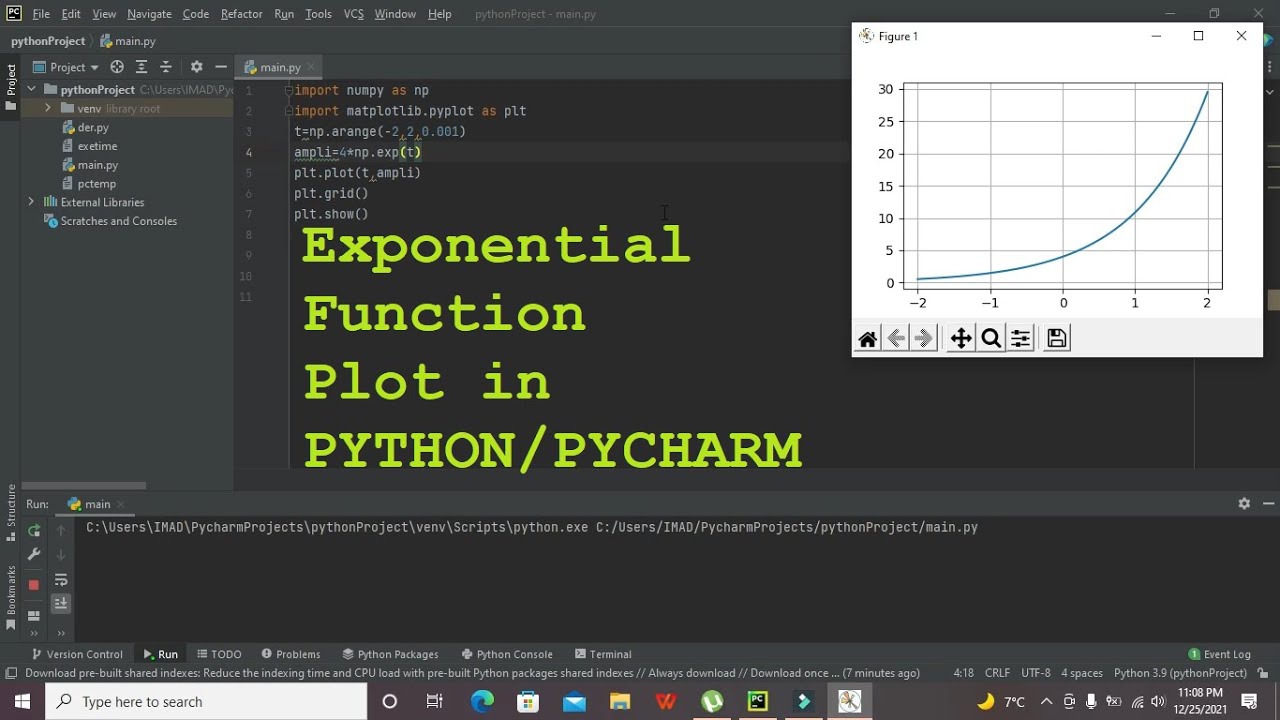Reset plot view with the Home icon
This screenshot has height=720, width=1280.
[x=867, y=339]
